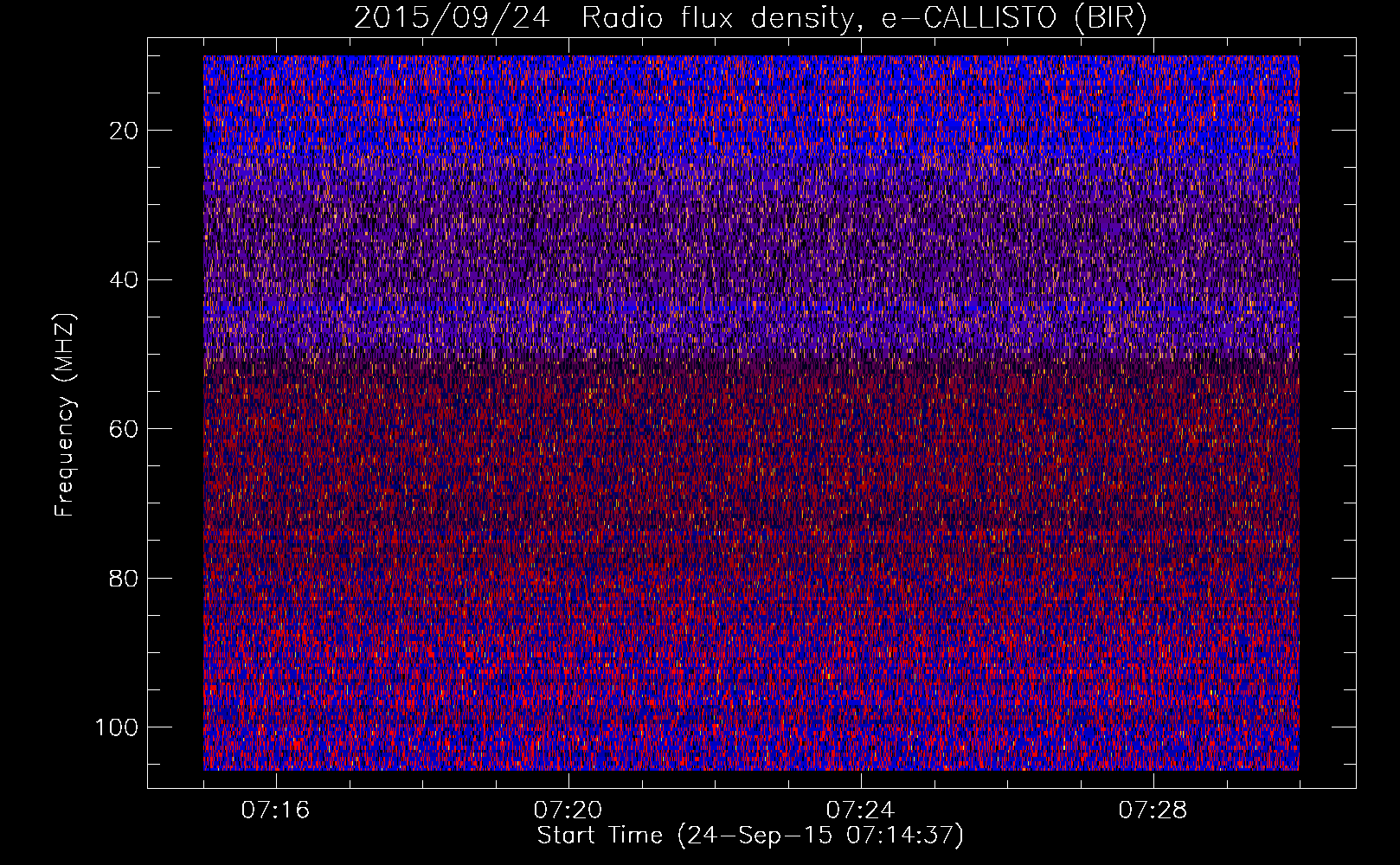Click the 20 MHz frequency tick label
Screen dimensions: 1400x865
(x=125, y=131)
